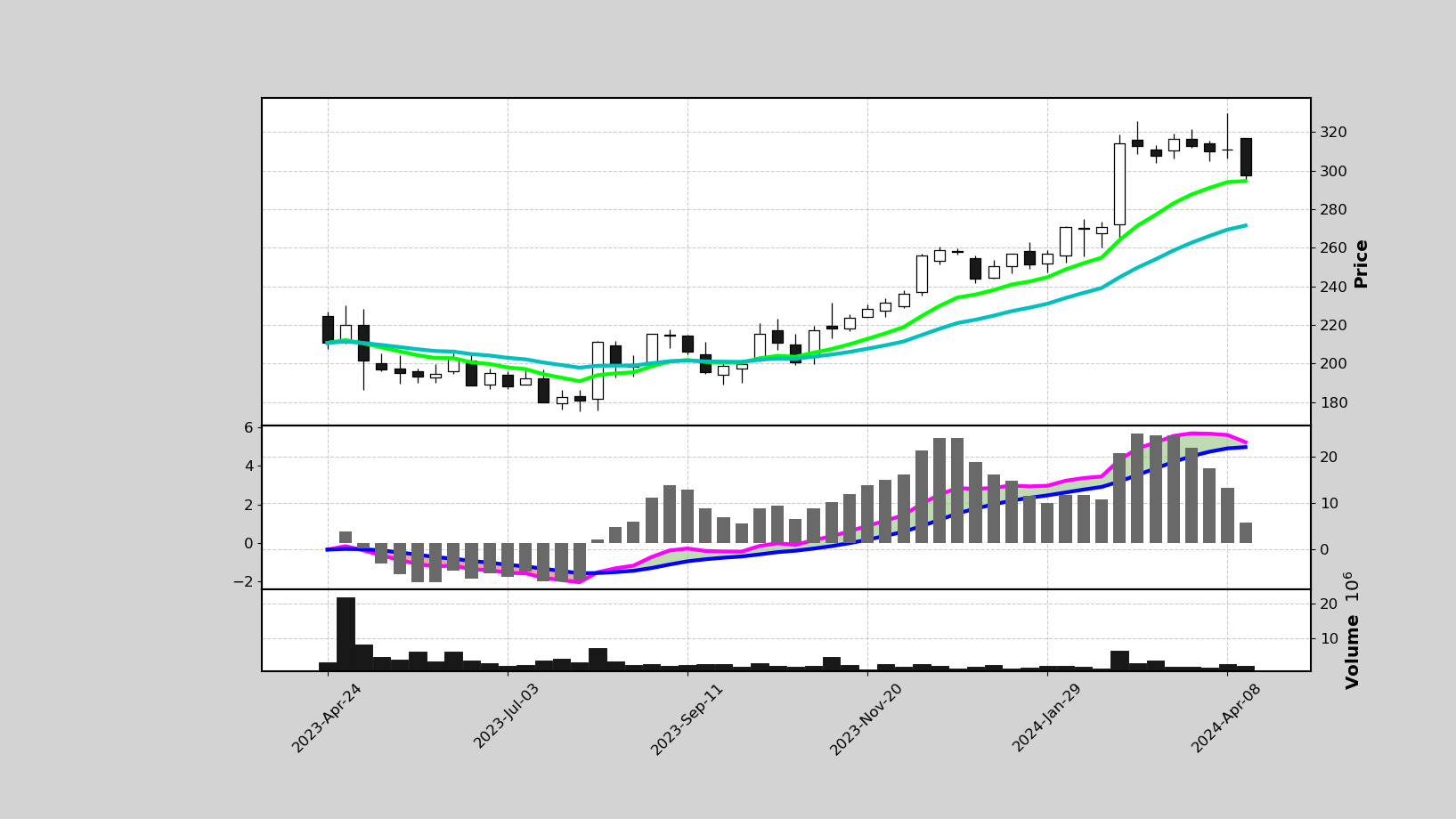The height and width of the screenshot is (819, 1456).
Task: Click the 320 price tick label
Action: pos(1333,133)
